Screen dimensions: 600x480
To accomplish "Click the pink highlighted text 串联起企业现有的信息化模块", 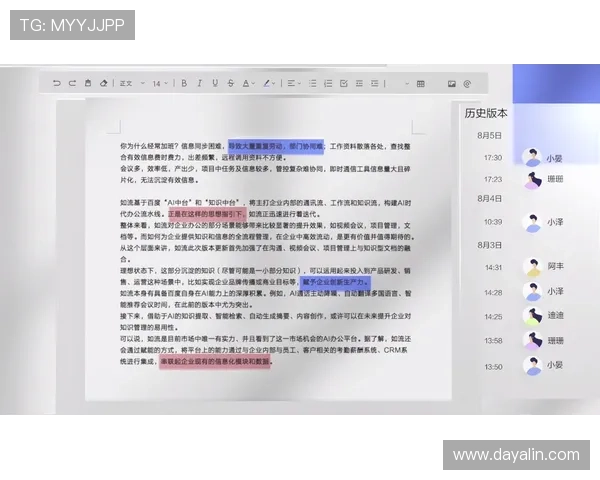I will 204,361.
